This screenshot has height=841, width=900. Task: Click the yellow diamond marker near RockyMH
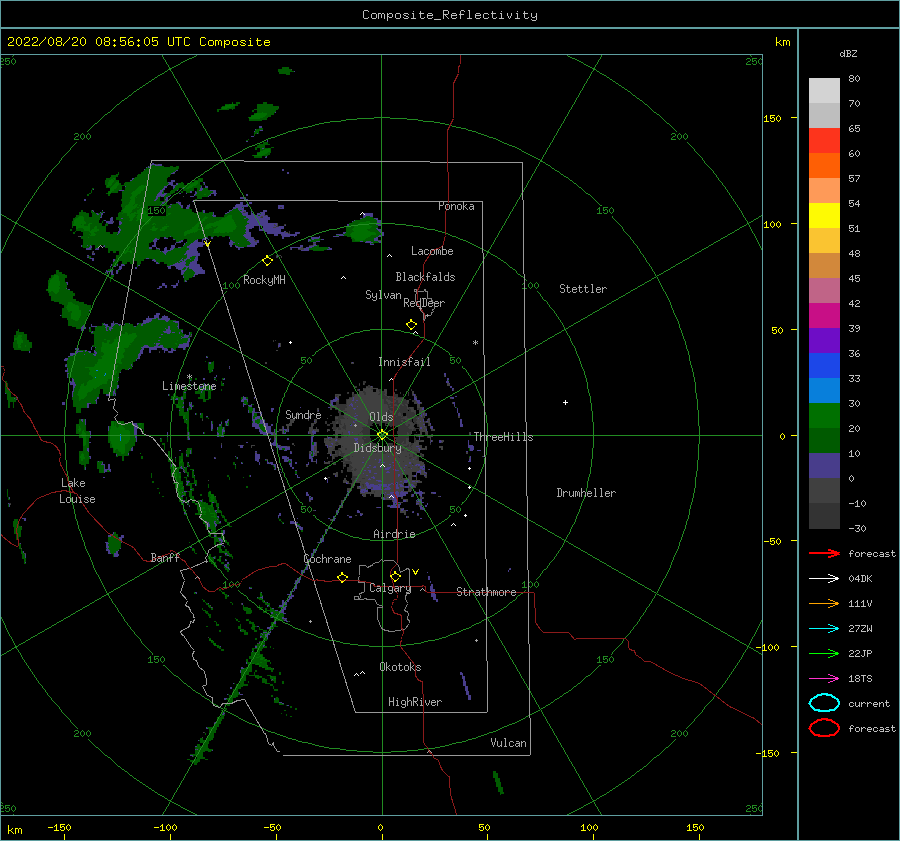coord(267,261)
